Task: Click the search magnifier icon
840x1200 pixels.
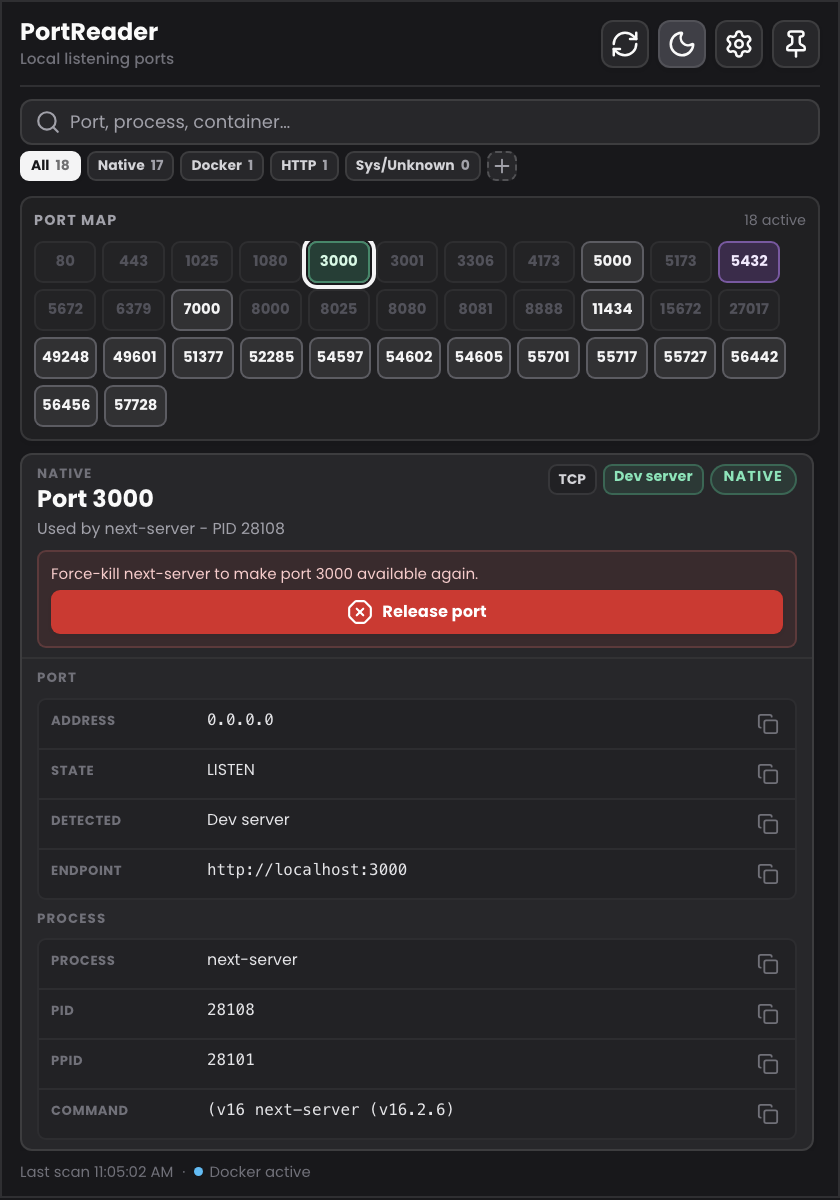Action: [x=47, y=122]
